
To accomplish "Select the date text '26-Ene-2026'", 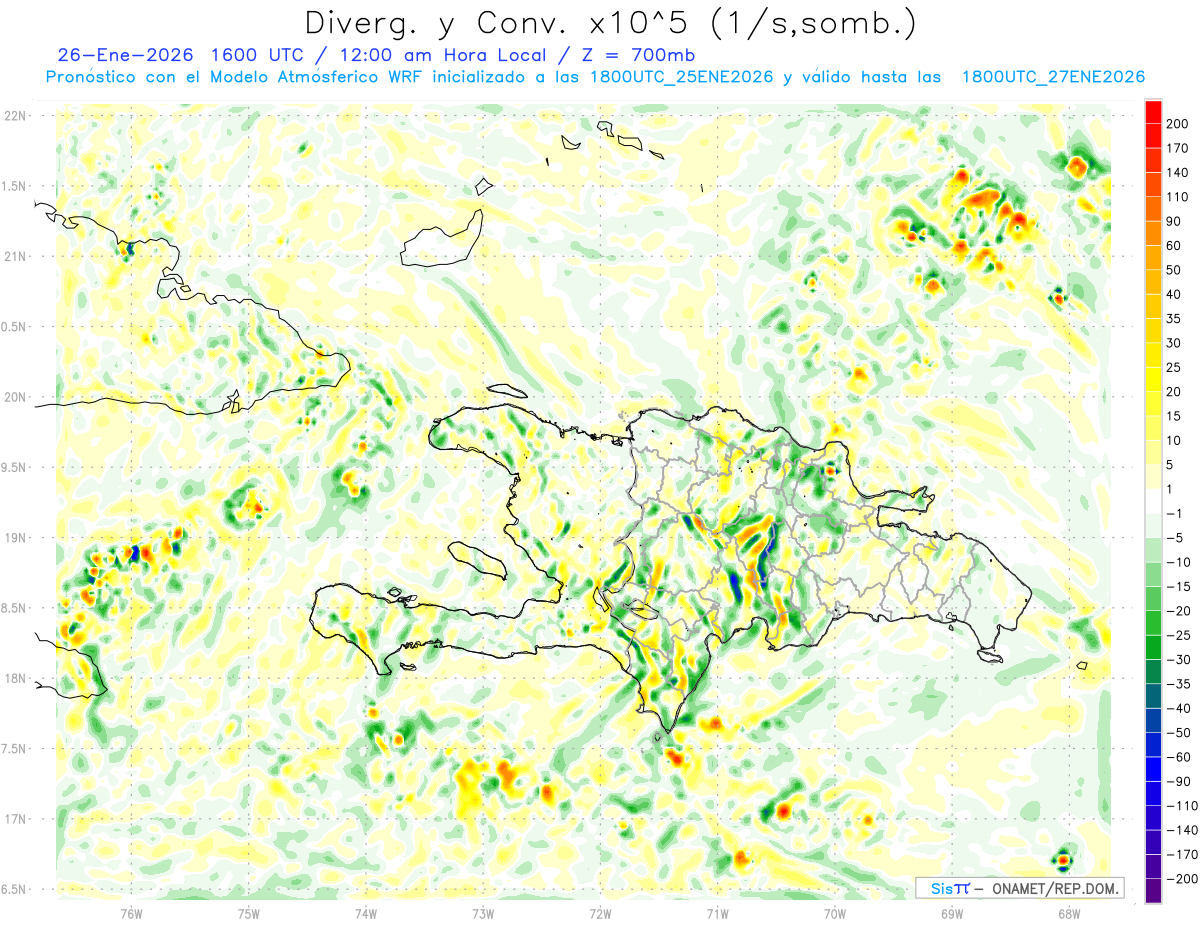I will tap(127, 55).
